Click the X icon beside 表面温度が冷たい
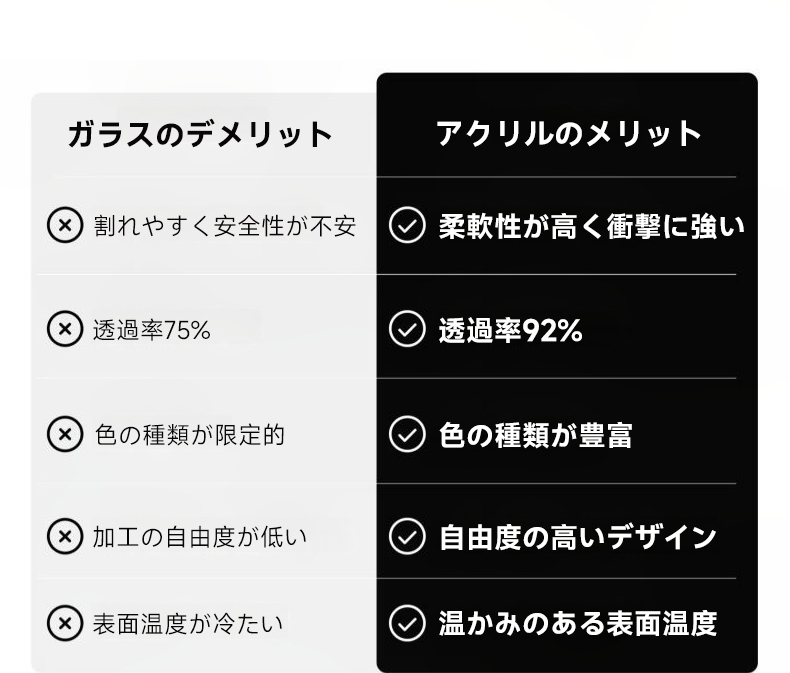Screen dimensions: 790x673 coord(65,623)
